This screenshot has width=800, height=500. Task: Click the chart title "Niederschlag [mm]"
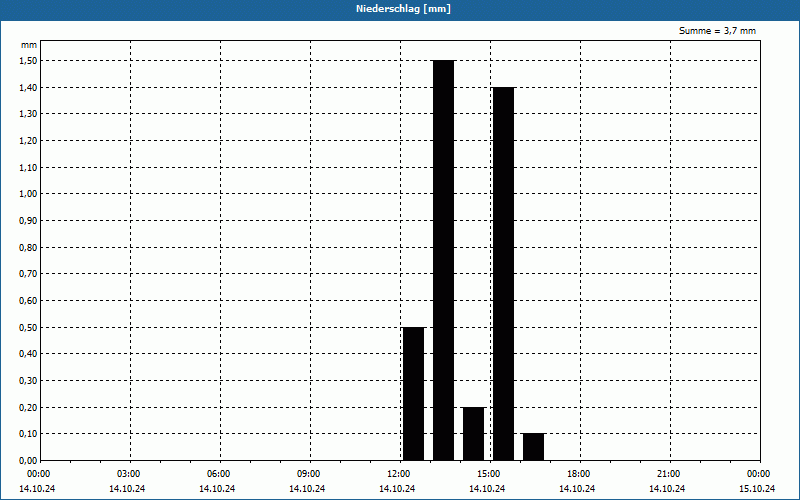click(403, 9)
